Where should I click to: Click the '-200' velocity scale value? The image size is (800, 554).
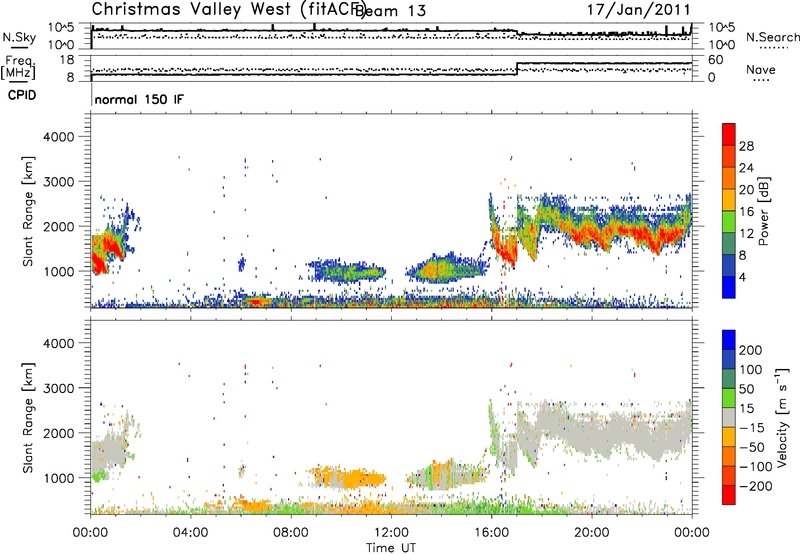(x=755, y=486)
